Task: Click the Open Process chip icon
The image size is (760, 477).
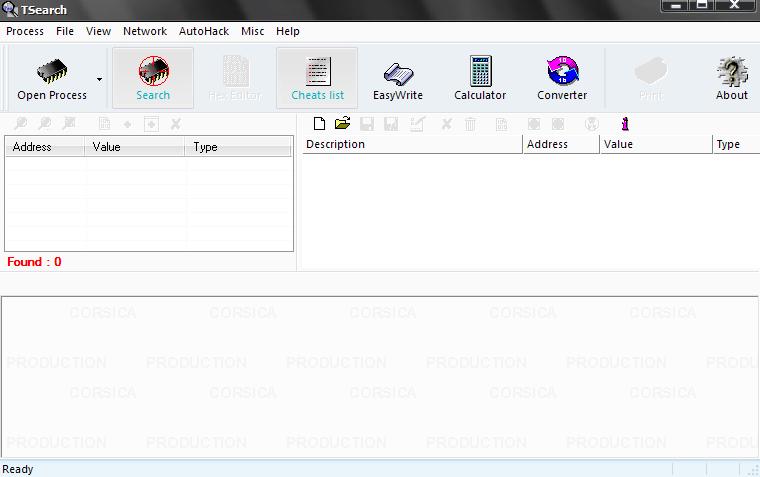Action: pyautogui.click(x=52, y=72)
